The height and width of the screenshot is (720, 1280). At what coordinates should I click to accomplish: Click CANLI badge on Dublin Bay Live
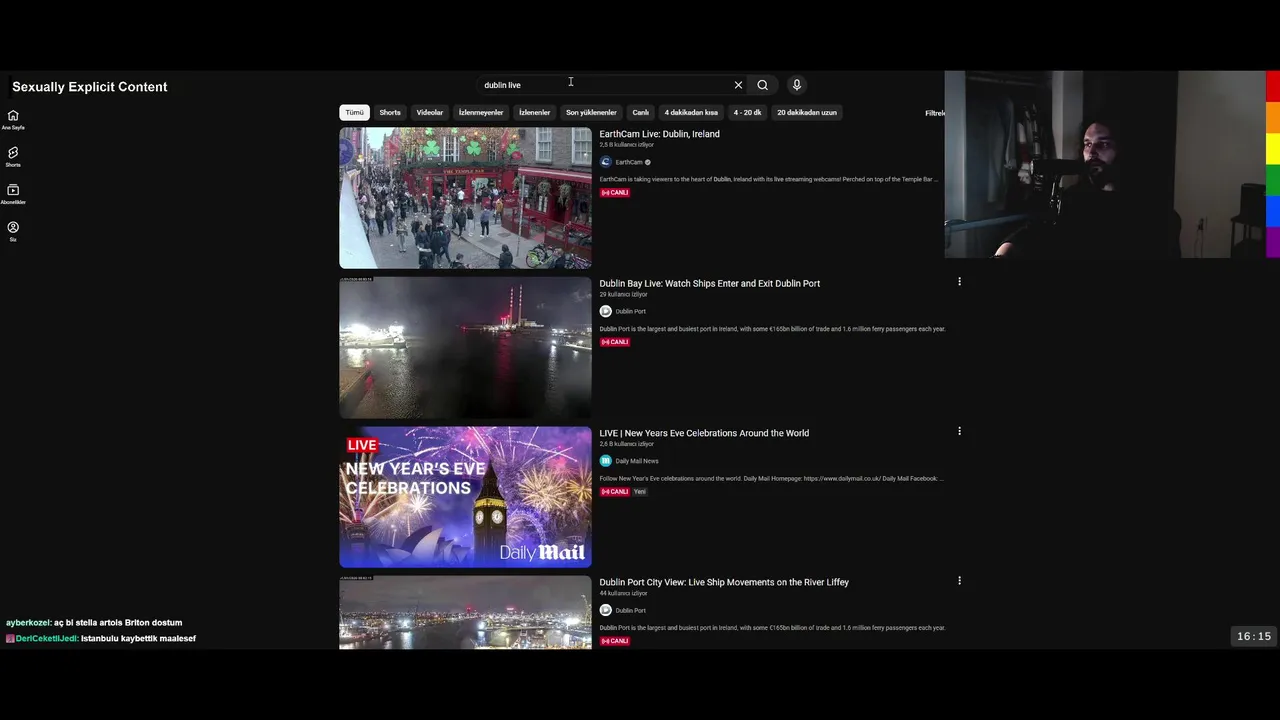point(614,342)
